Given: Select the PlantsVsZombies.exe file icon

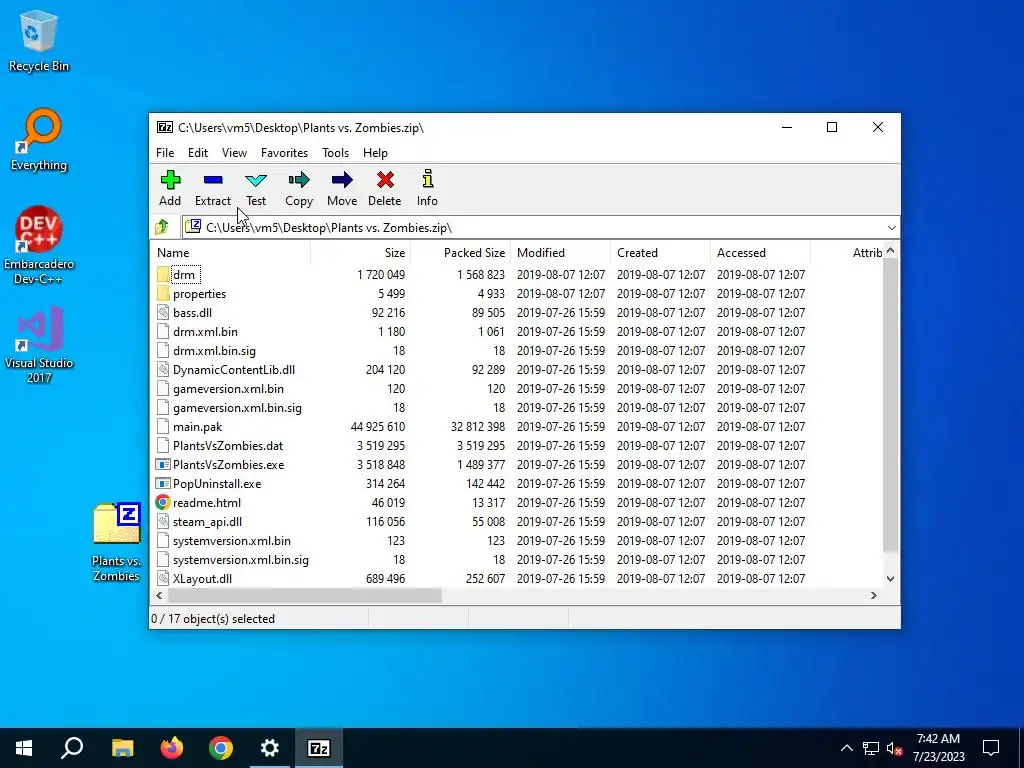Looking at the screenshot, I should pyautogui.click(x=163, y=464).
